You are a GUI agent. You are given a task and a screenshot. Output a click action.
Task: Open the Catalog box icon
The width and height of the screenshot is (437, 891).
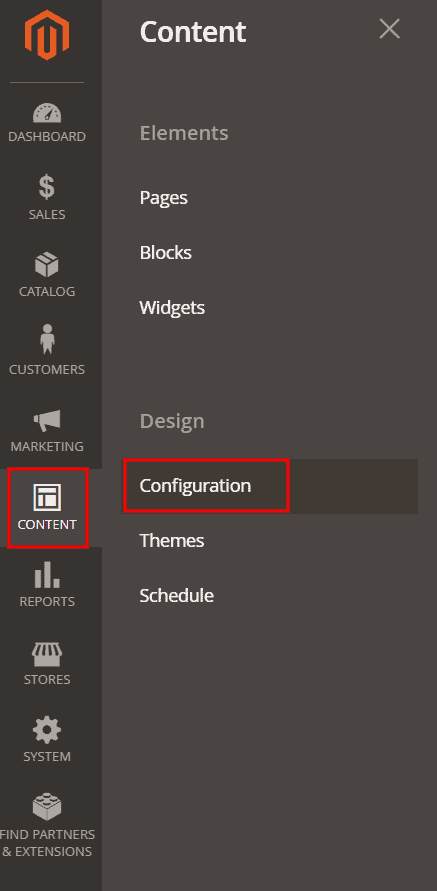[x=47, y=265]
